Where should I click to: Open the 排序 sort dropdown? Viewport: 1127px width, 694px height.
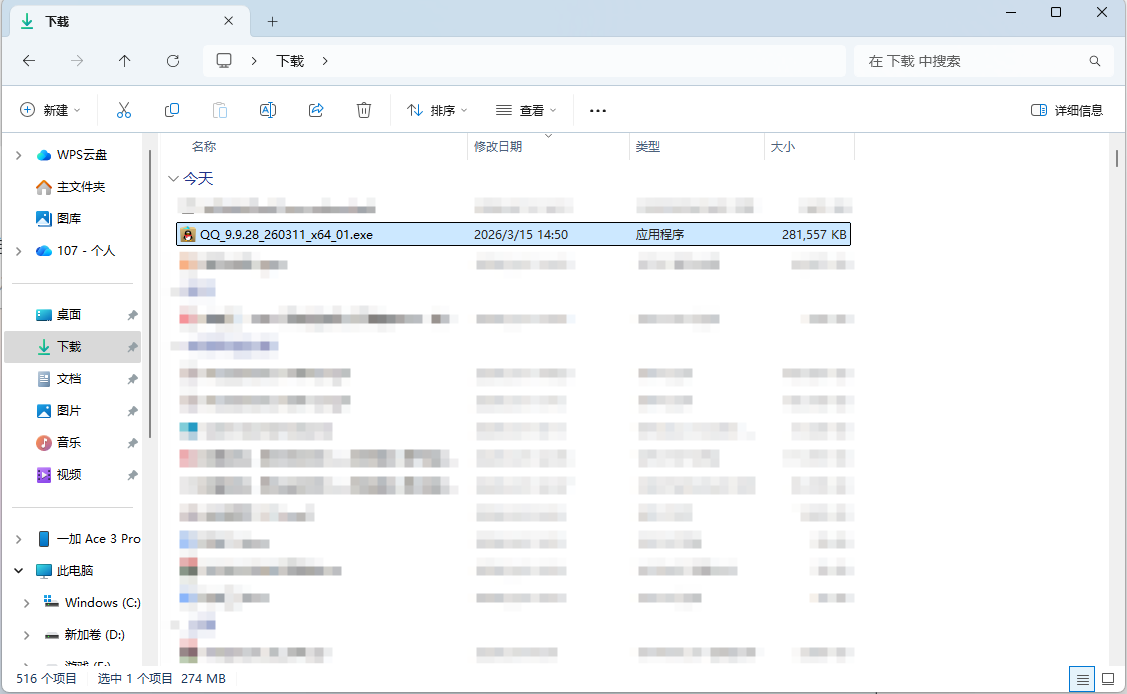click(x=437, y=110)
